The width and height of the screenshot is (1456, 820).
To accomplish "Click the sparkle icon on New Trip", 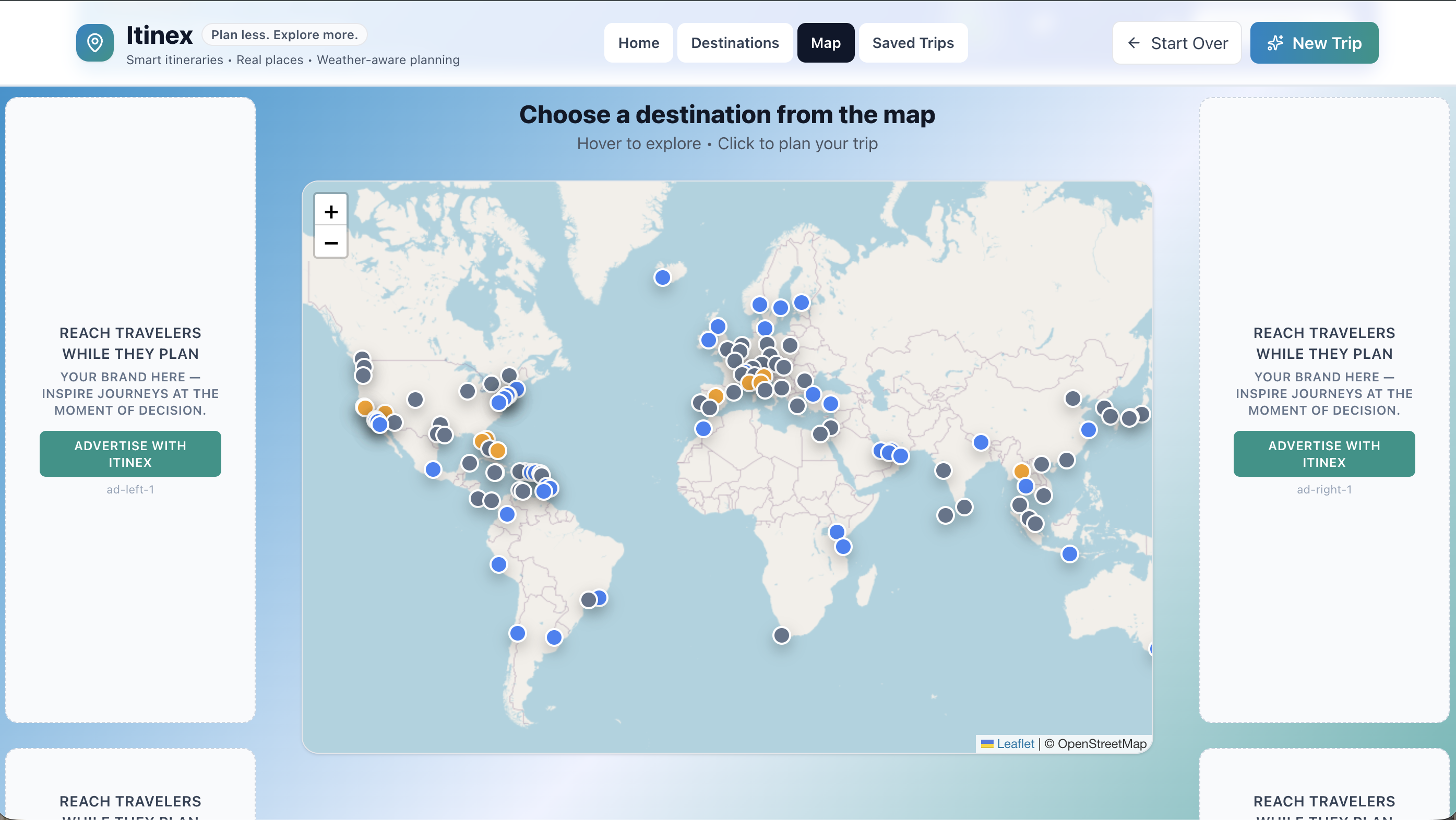I will point(1274,43).
